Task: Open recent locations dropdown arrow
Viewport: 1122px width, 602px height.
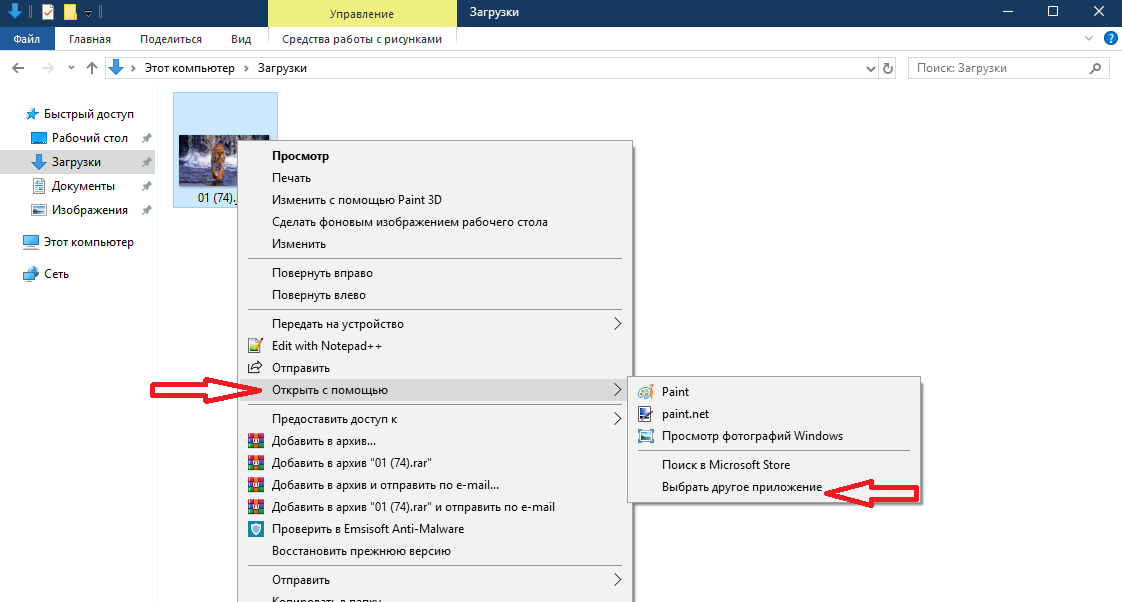Action: 71,68
